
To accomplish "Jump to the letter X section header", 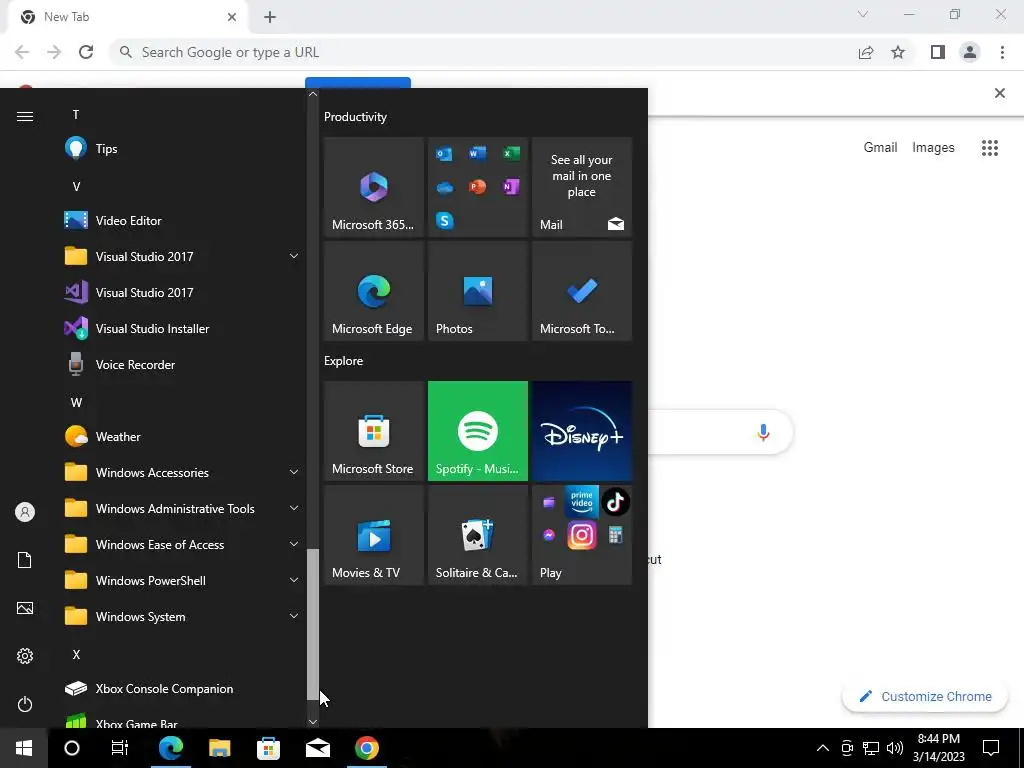I will coord(76,654).
